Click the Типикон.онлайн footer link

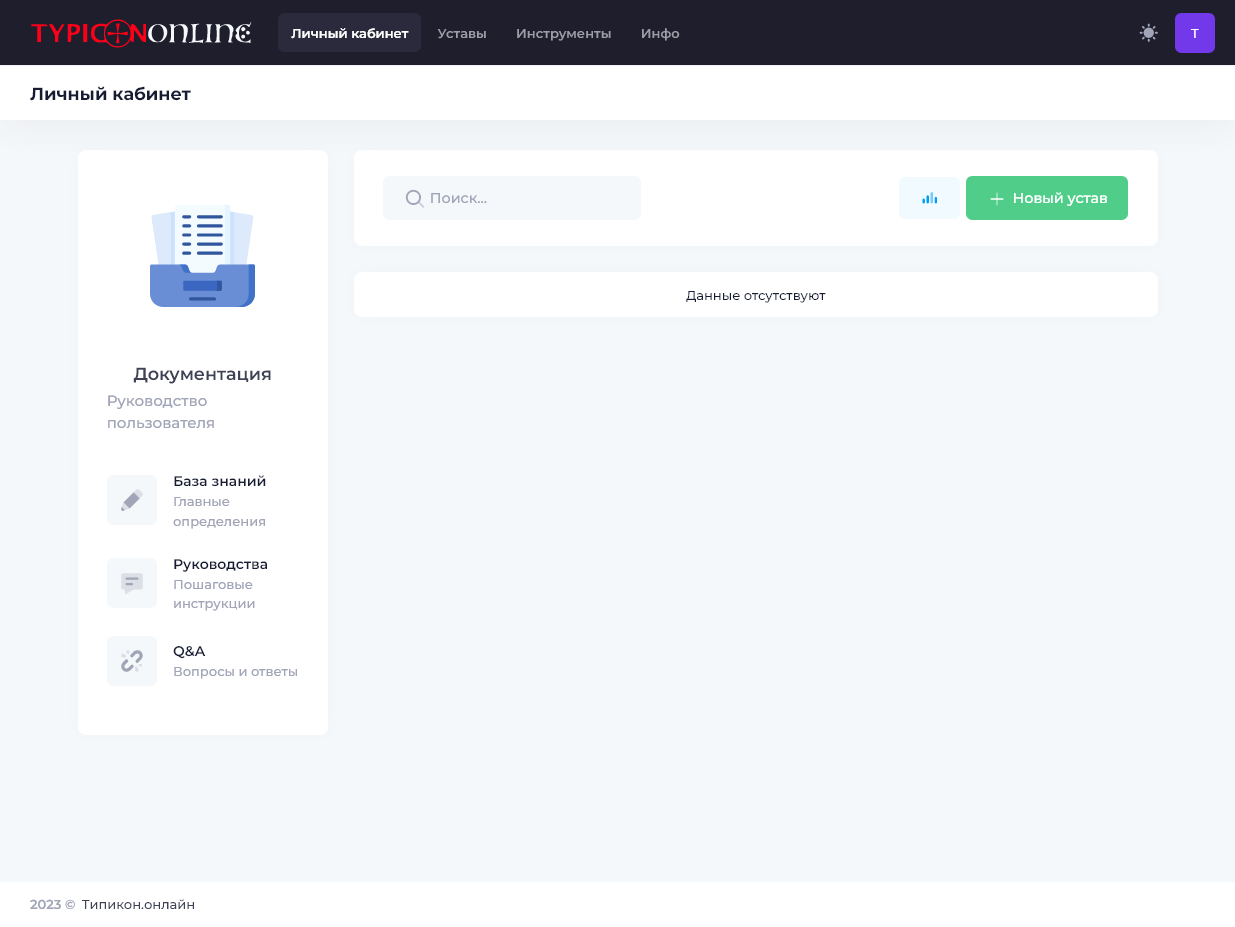139,905
